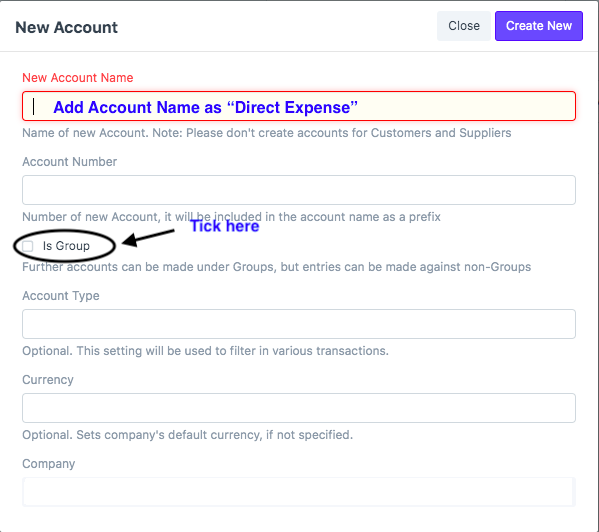Click the Account Number label

[x=70, y=162]
